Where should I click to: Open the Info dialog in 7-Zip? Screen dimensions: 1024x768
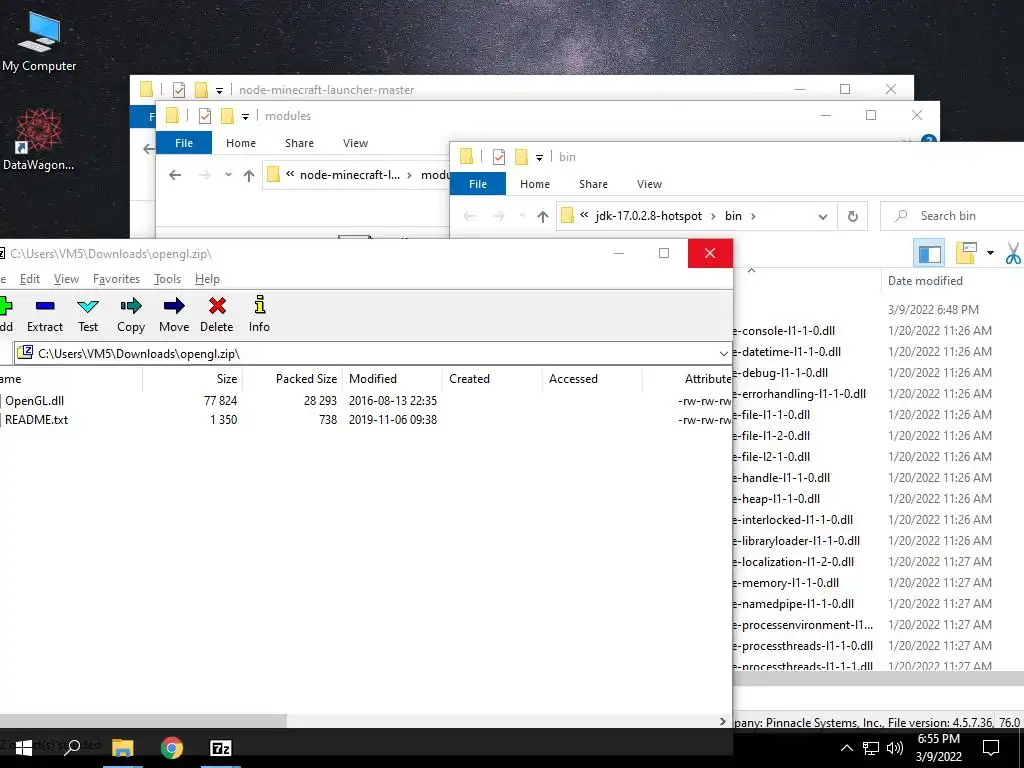(259, 315)
